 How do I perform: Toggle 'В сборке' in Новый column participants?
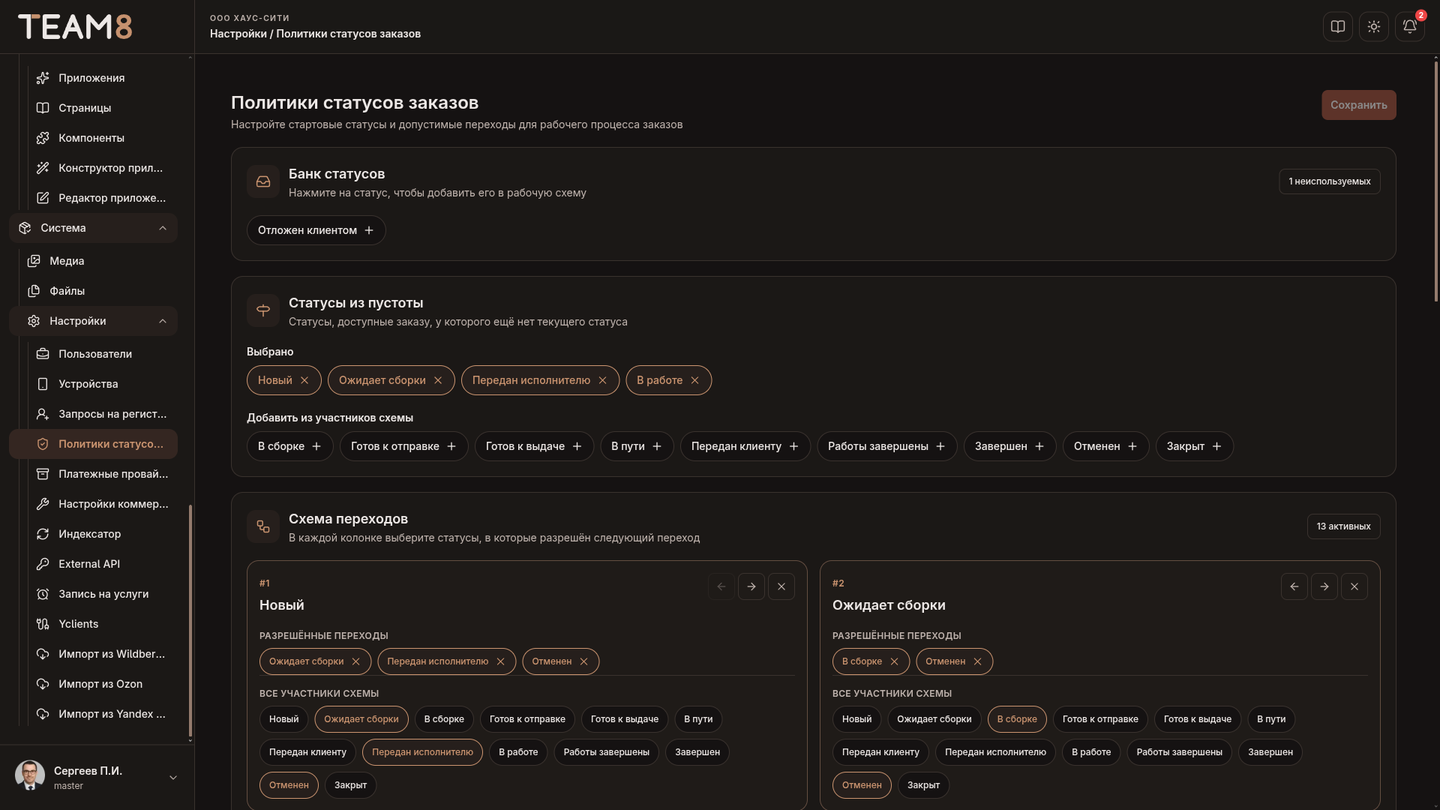tap(444, 719)
